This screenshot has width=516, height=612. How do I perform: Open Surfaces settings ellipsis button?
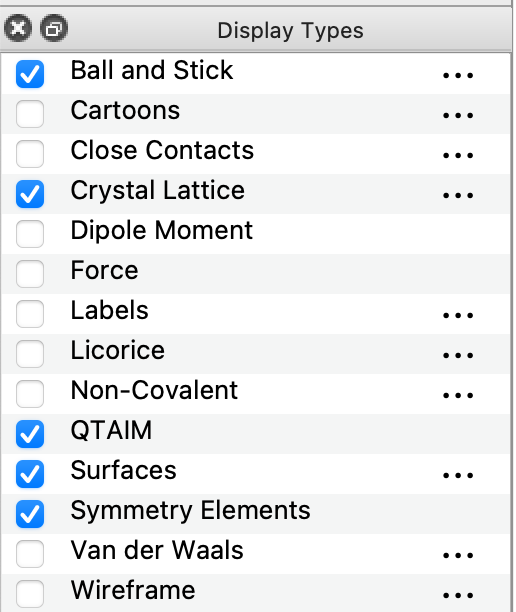pos(458,475)
